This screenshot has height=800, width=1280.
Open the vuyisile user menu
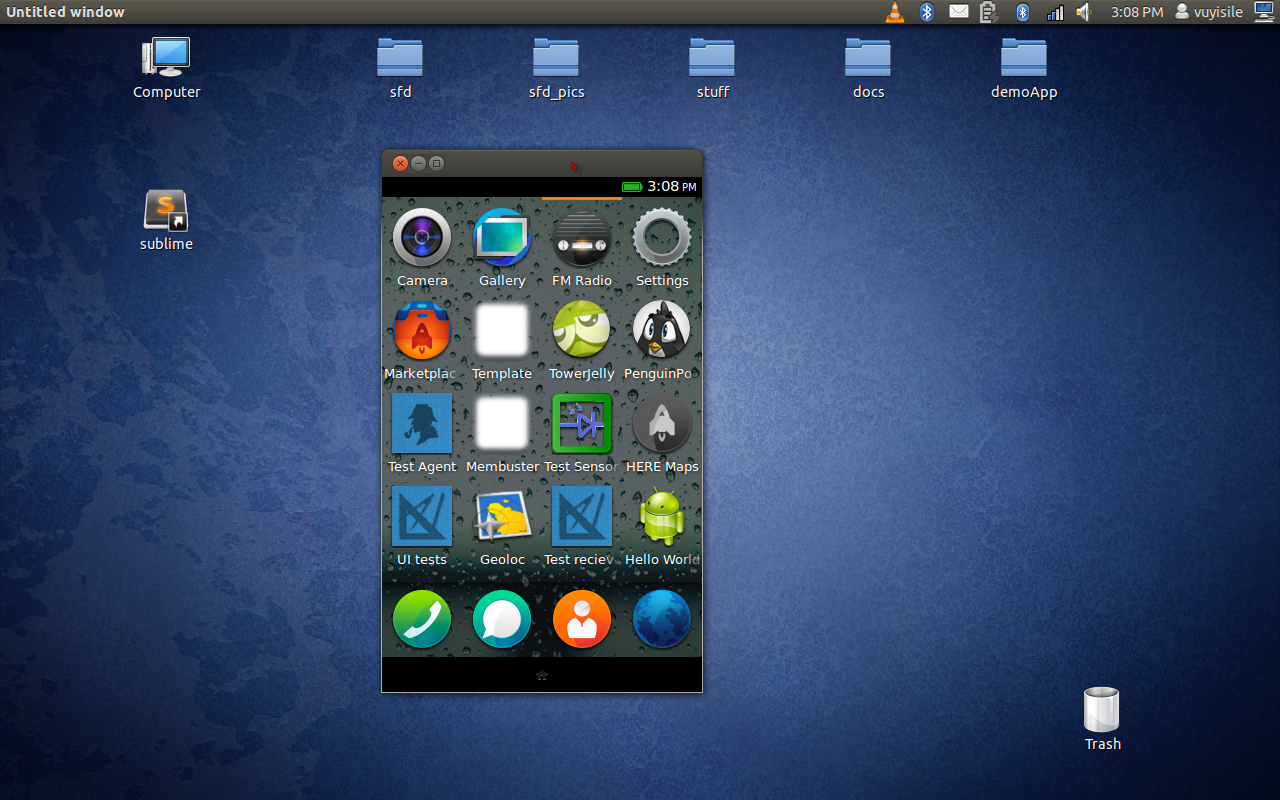[x=1209, y=12]
